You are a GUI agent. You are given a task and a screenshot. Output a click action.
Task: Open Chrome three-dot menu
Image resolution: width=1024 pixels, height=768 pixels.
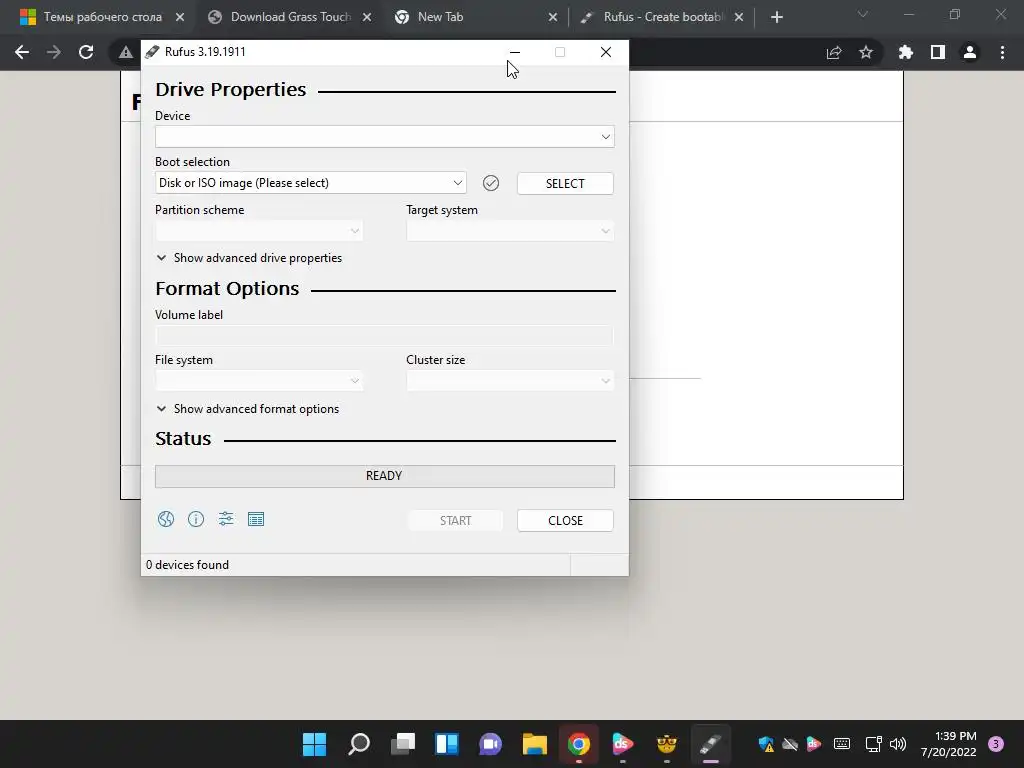(x=1002, y=52)
